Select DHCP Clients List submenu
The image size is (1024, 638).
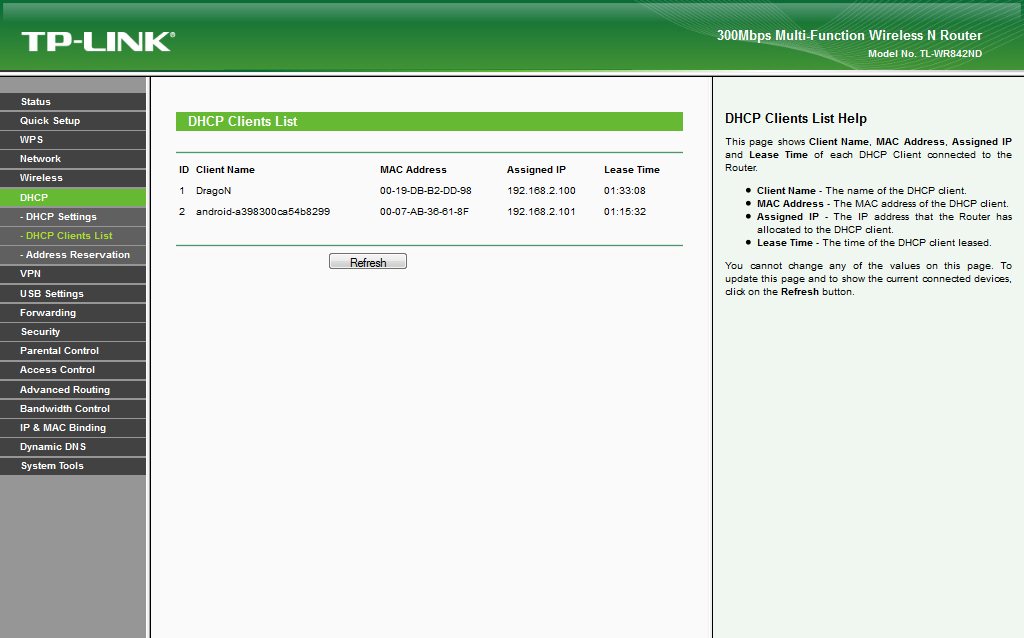coord(72,236)
